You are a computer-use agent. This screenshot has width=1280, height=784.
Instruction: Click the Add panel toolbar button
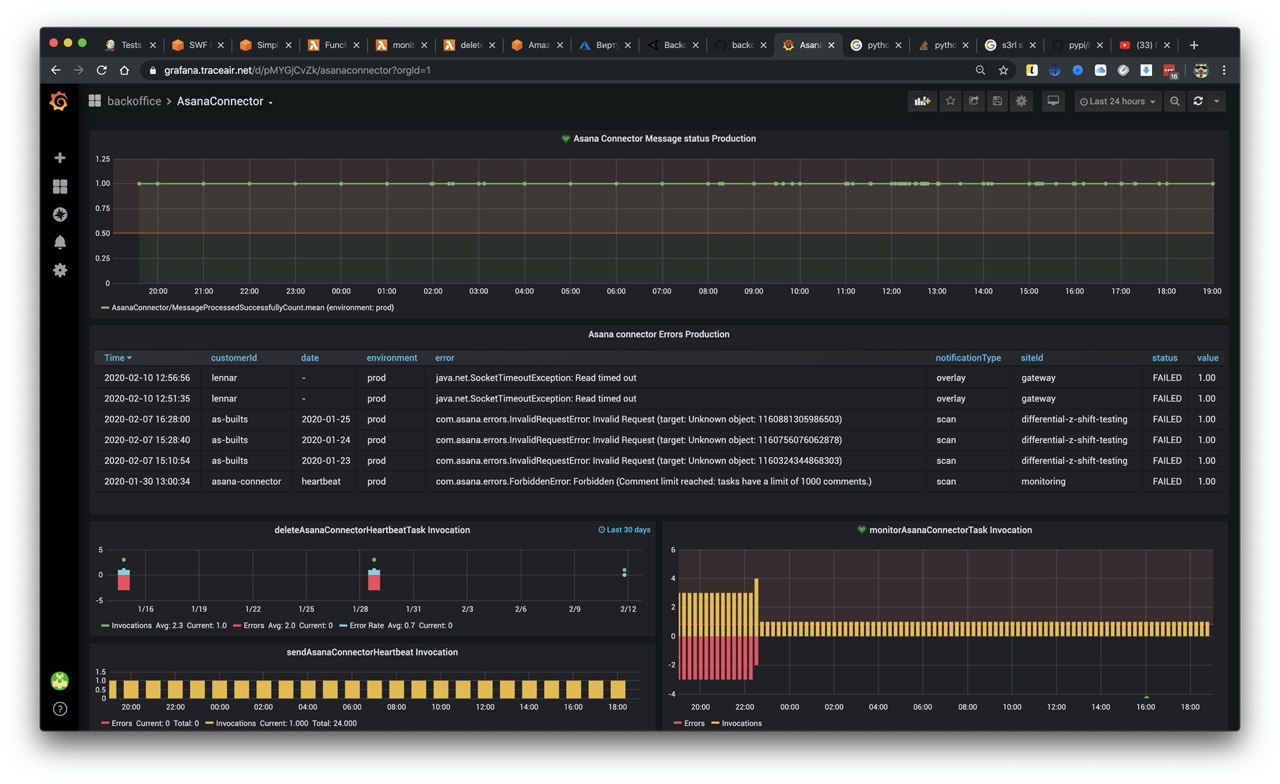922,101
